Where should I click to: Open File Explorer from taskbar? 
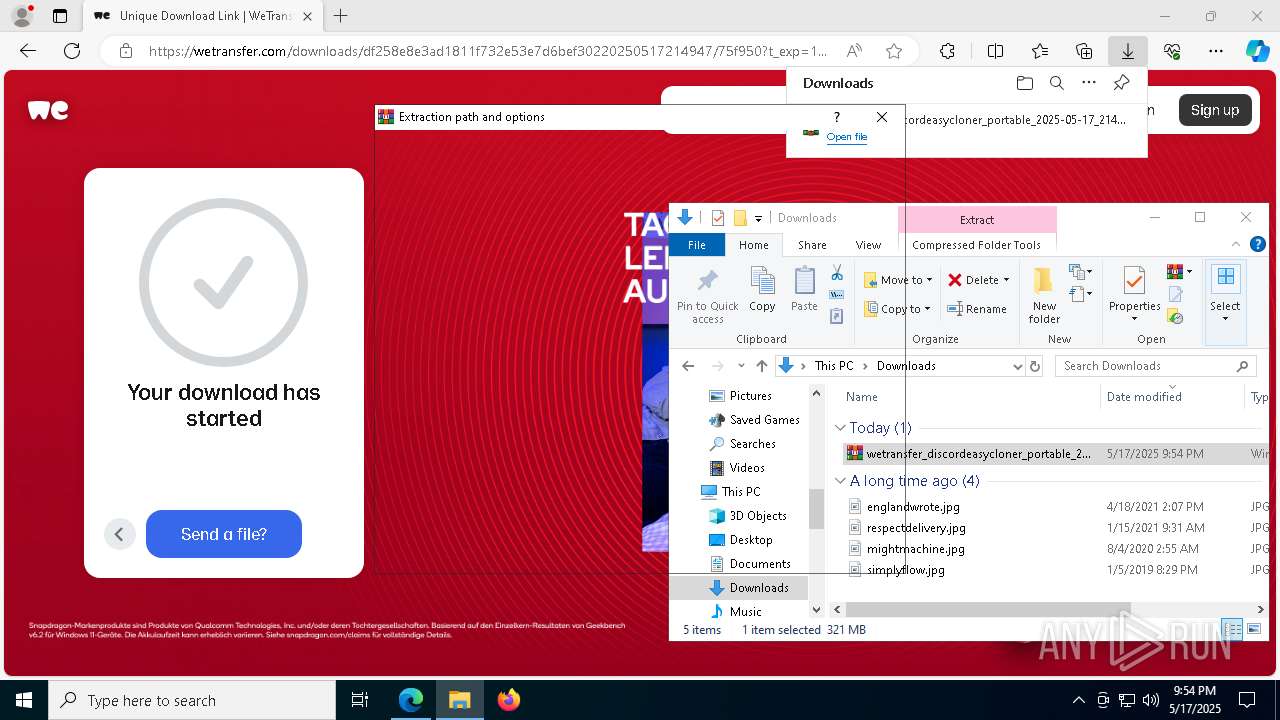[x=459, y=700]
